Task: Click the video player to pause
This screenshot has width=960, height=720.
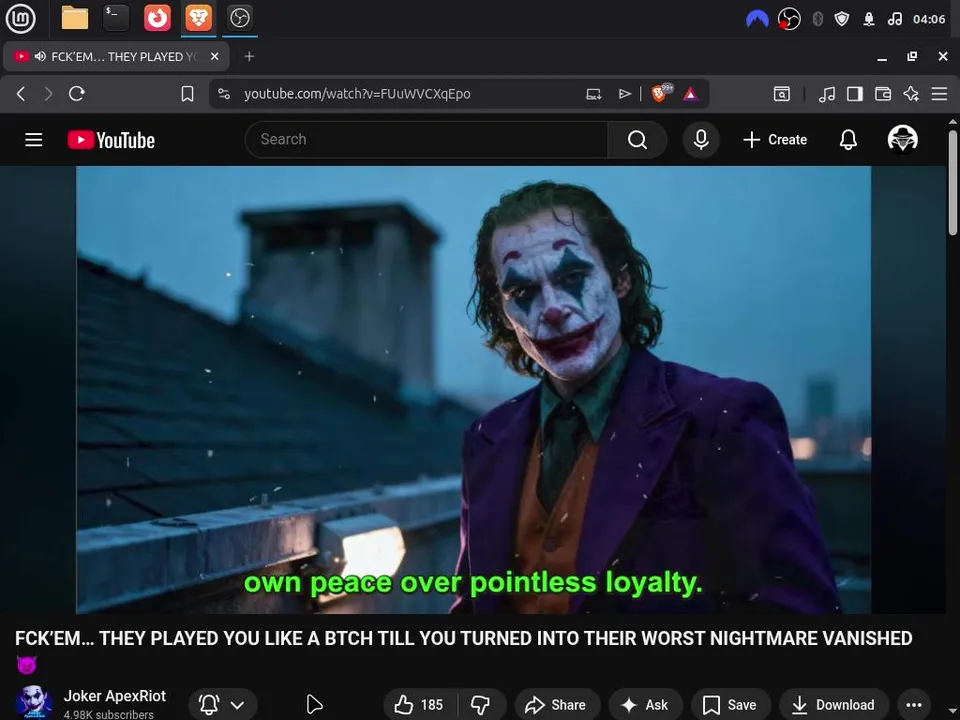Action: click(473, 389)
